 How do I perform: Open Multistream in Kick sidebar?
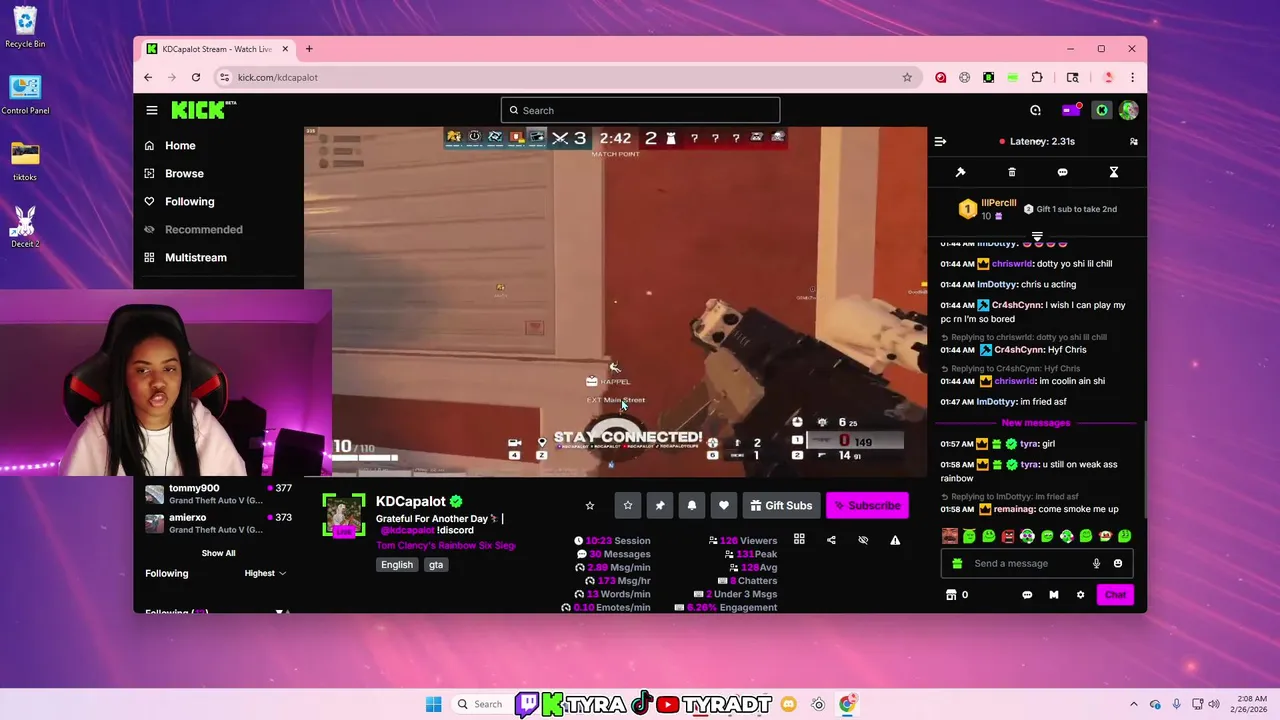click(x=185, y=257)
